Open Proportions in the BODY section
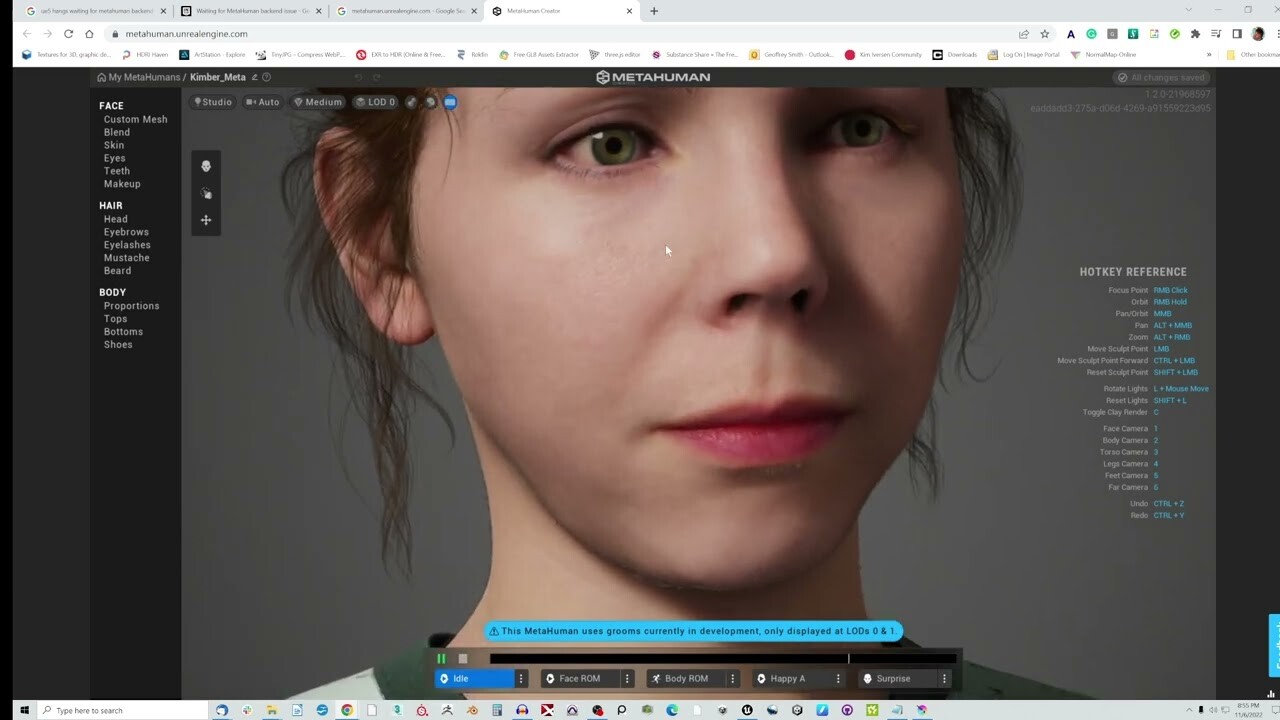This screenshot has height=720, width=1280. (129, 305)
